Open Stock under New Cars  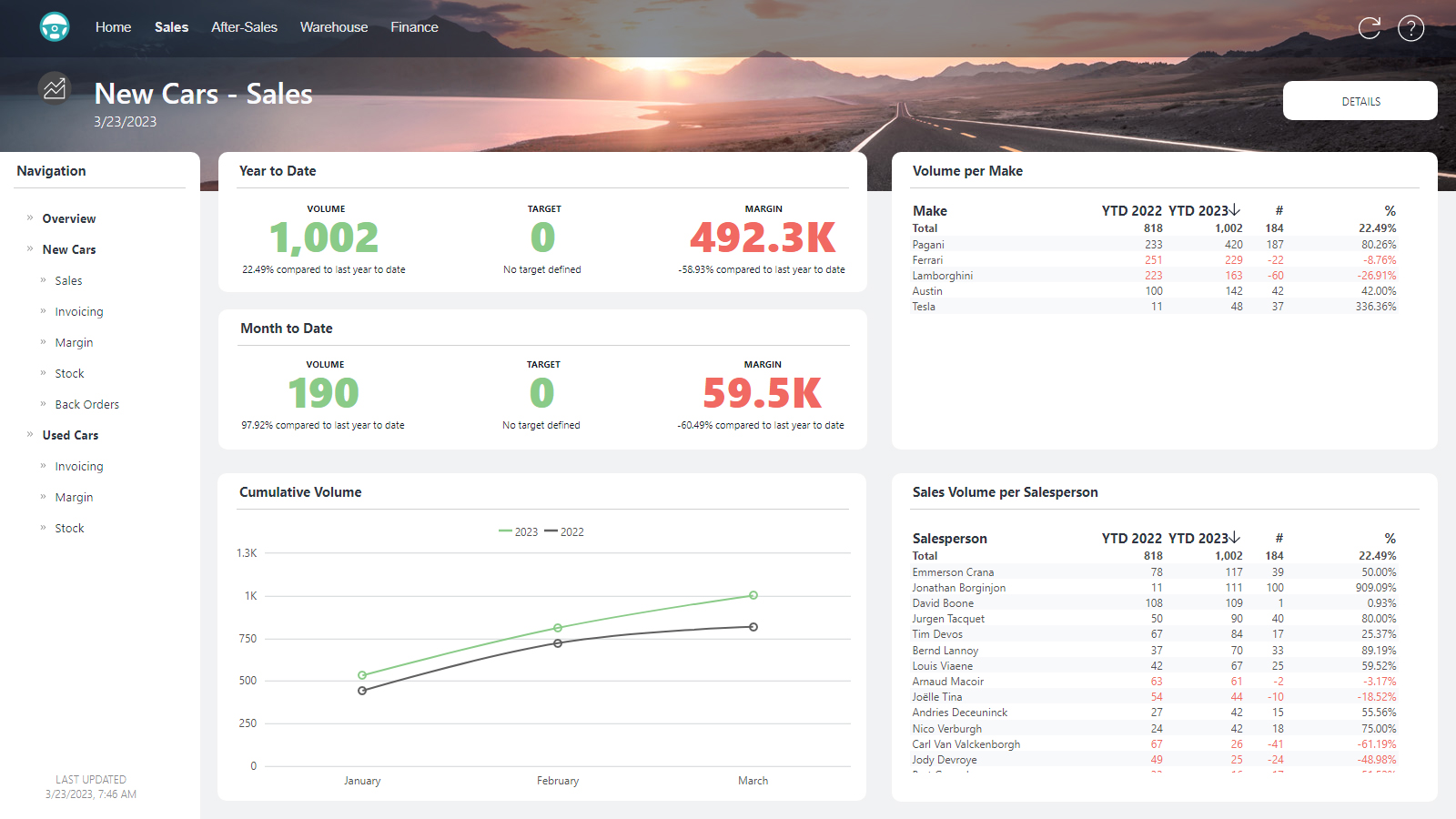point(69,373)
